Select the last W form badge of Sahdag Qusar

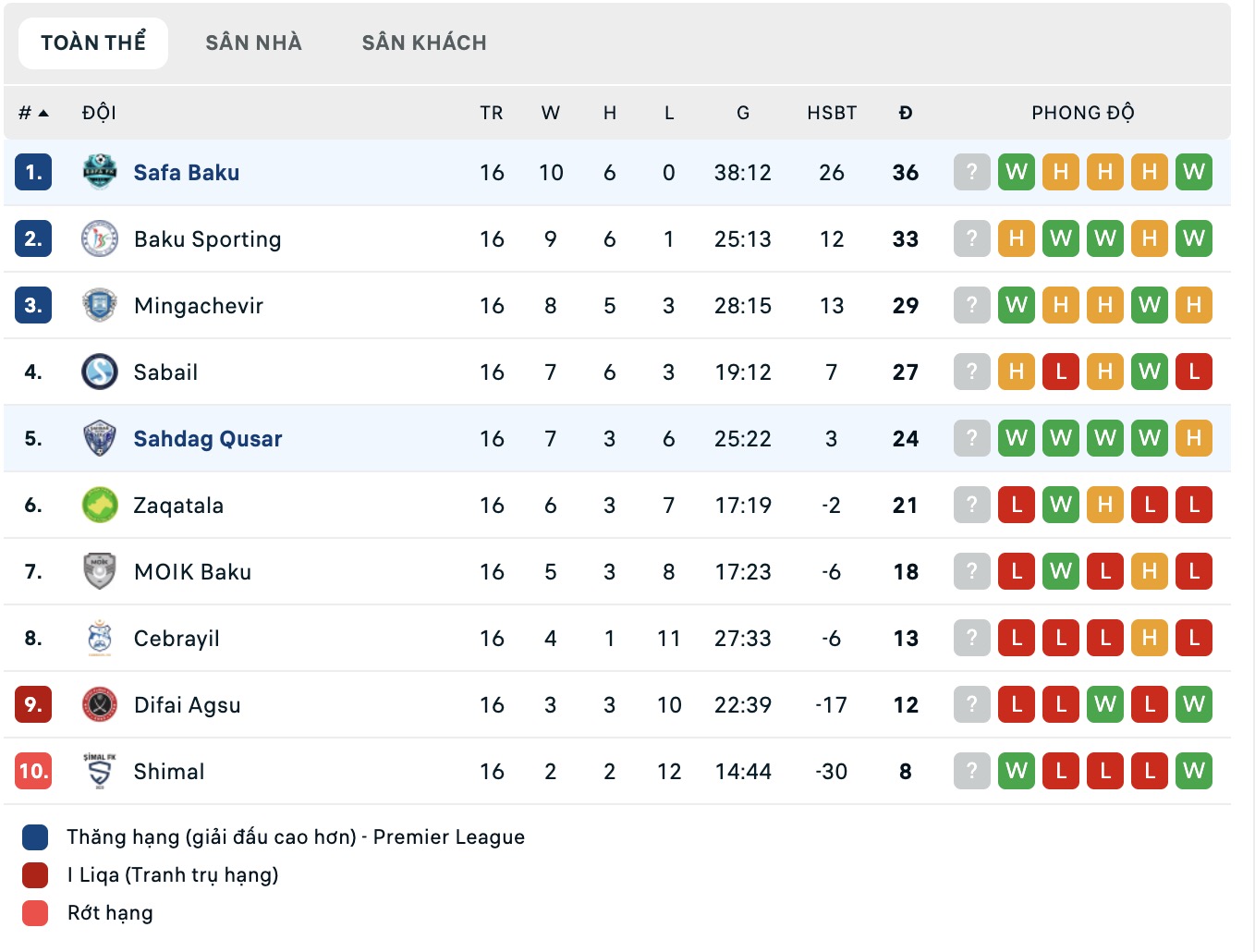1150,438
